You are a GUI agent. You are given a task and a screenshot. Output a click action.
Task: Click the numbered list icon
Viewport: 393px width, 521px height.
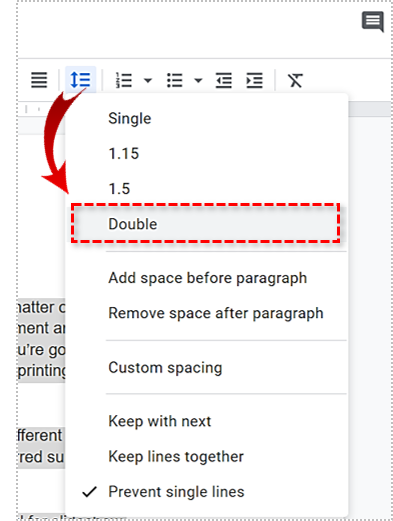click(124, 80)
